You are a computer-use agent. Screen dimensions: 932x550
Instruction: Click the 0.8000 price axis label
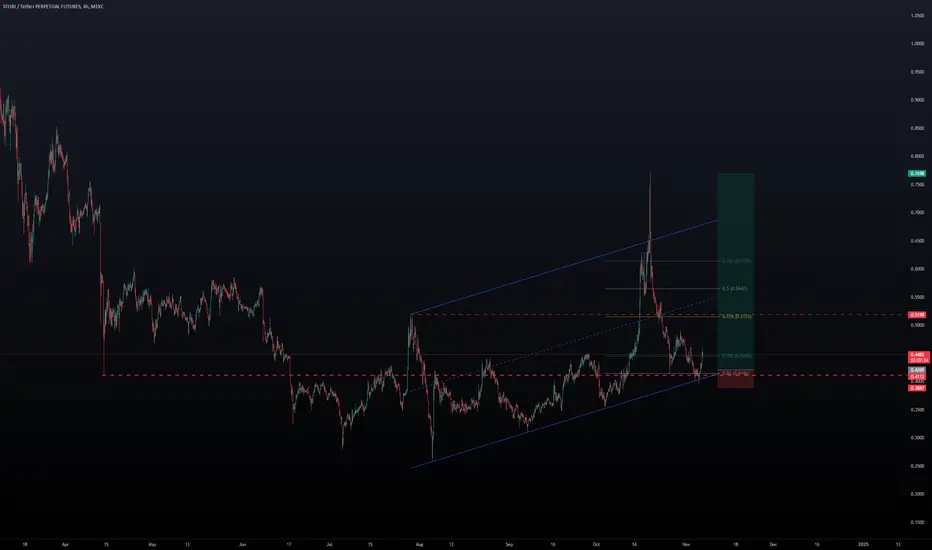click(917, 156)
